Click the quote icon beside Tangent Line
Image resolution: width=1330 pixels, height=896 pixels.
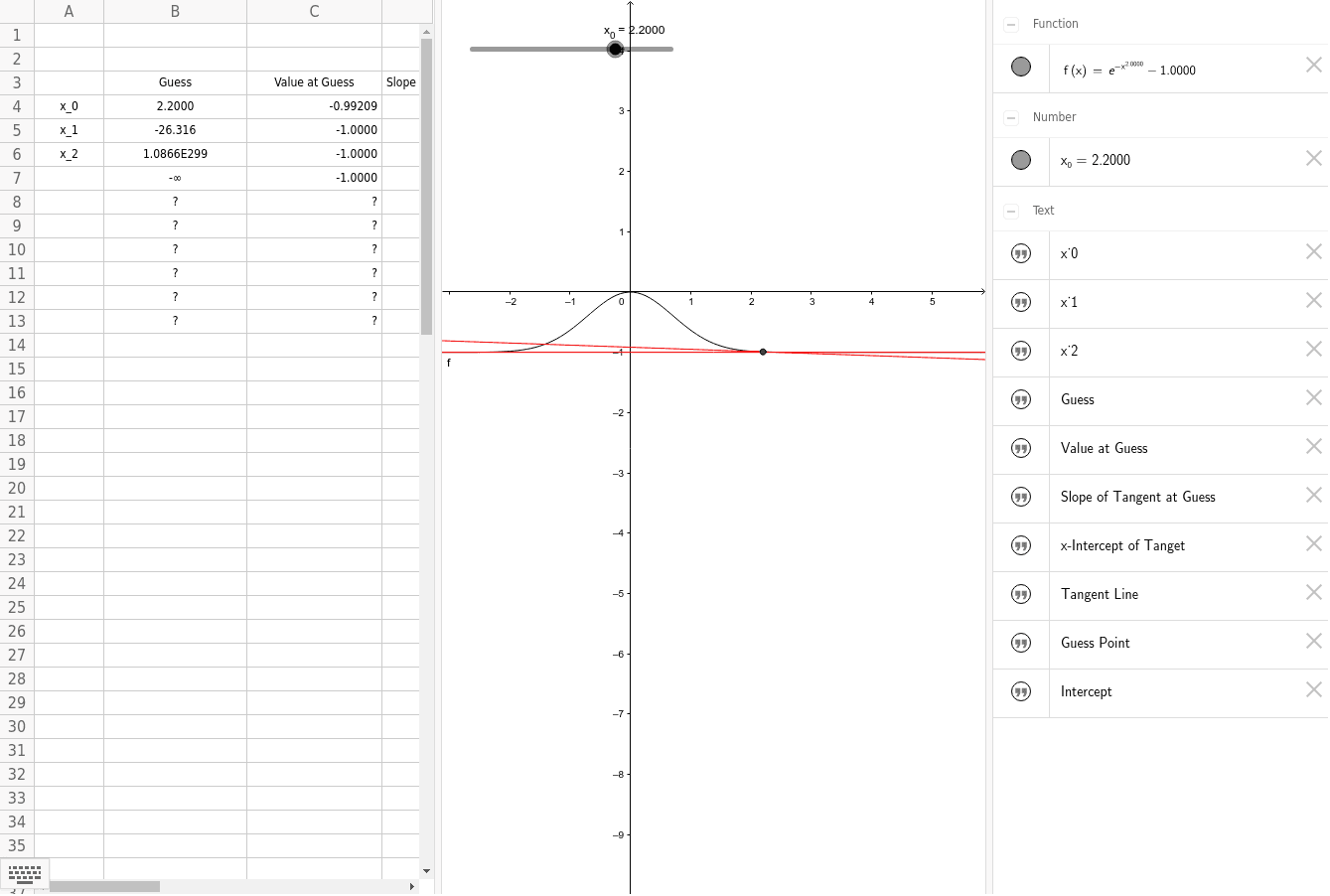[x=1020, y=594]
